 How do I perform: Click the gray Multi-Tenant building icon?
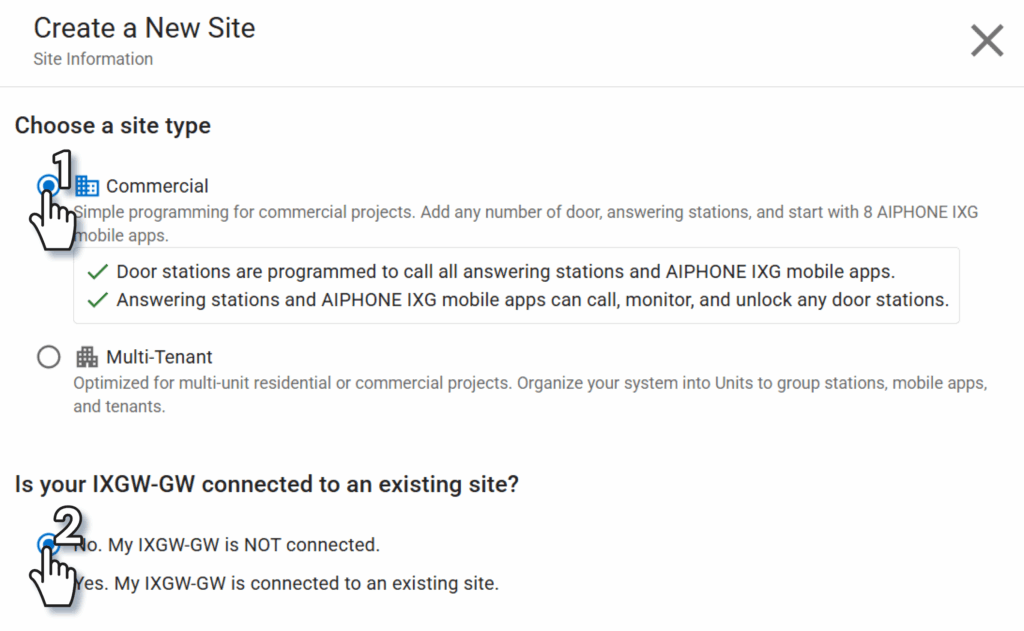click(88, 357)
